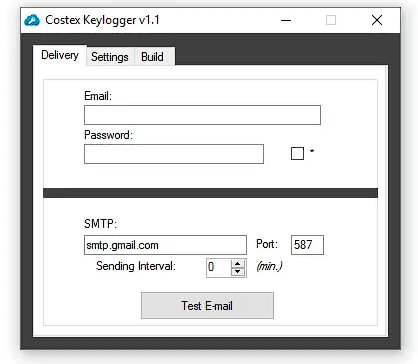Minimize the Costex window
Image resolution: width=418 pixels, height=364 pixels.
(x=286, y=20)
